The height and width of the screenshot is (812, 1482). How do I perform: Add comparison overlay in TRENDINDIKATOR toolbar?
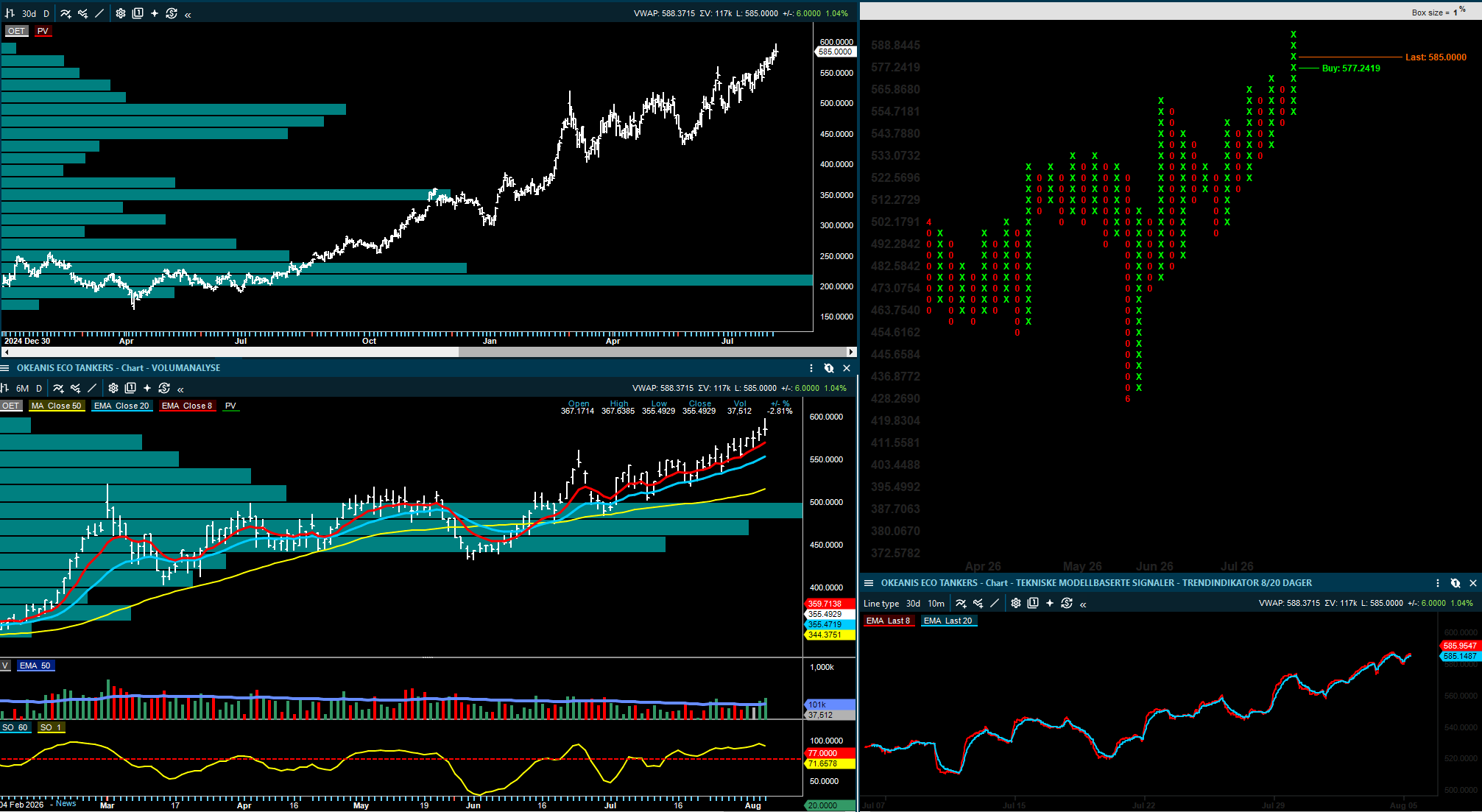pos(978,603)
